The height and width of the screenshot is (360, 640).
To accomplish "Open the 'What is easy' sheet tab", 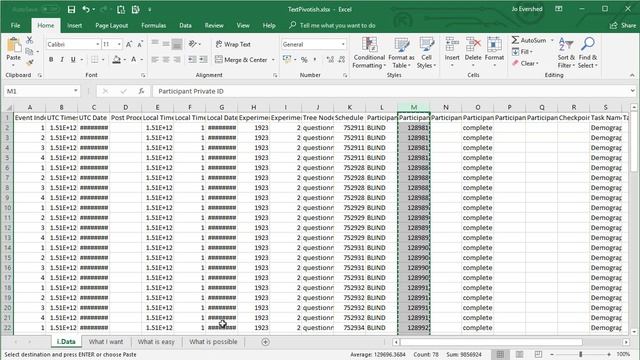I will (x=156, y=342).
